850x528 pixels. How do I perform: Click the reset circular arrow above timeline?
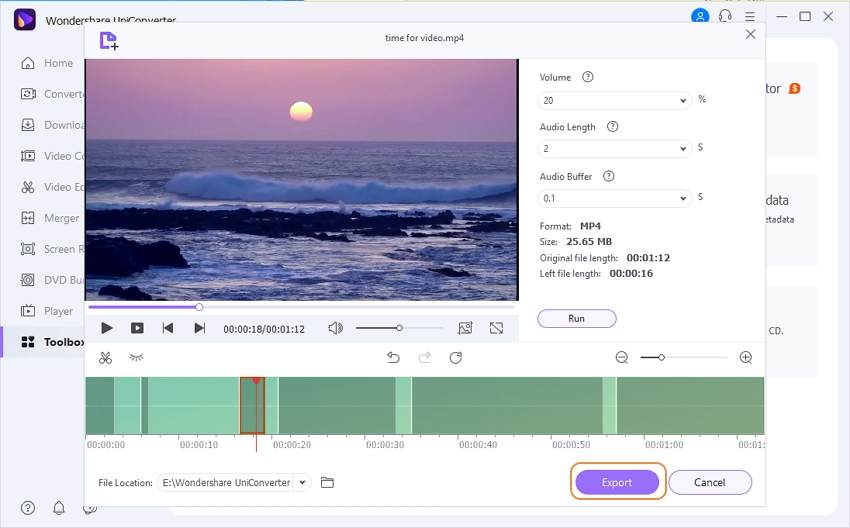click(456, 357)
